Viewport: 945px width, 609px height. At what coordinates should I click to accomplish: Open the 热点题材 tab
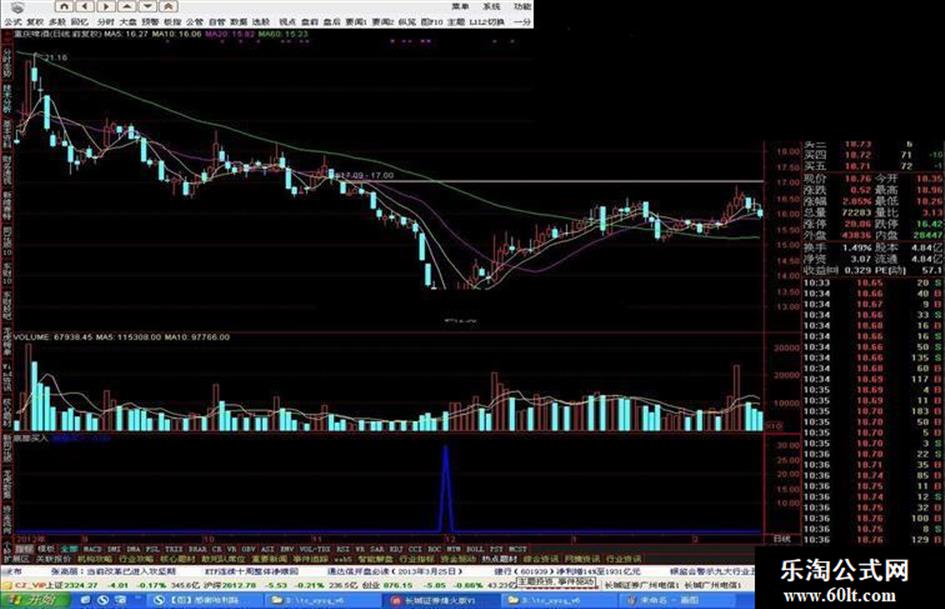[x=499, y=559]
